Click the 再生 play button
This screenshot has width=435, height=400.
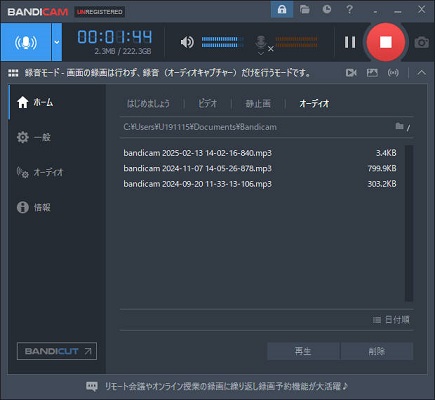(x=303, y=351)
